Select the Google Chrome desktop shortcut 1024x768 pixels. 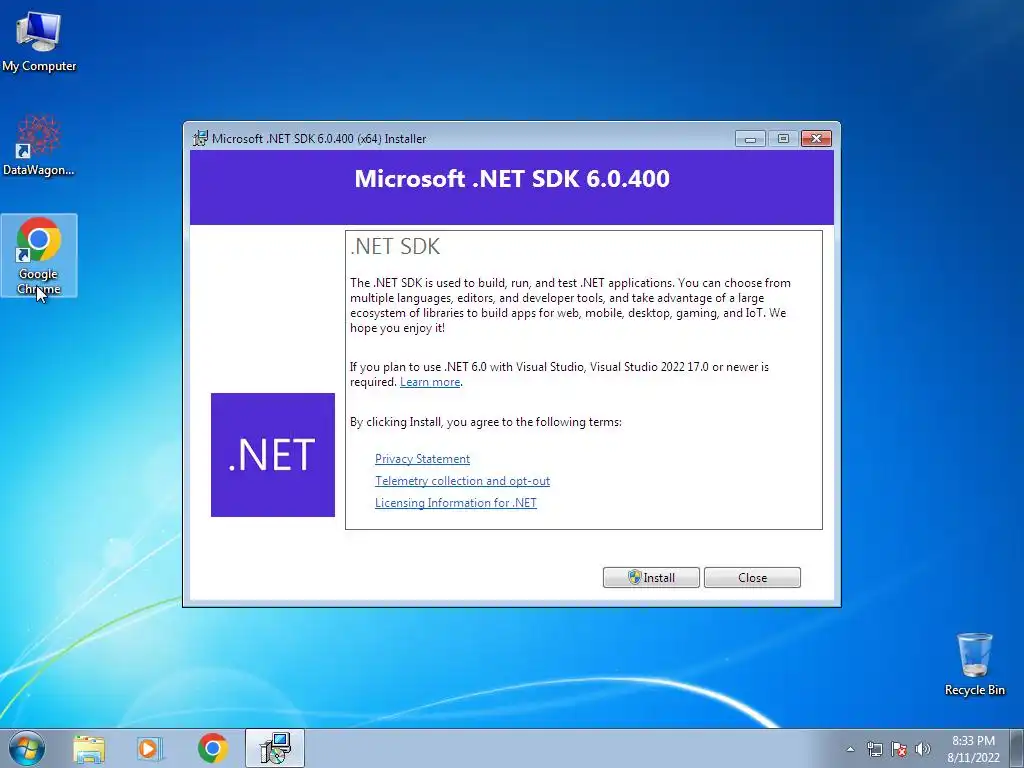(39, 255)
